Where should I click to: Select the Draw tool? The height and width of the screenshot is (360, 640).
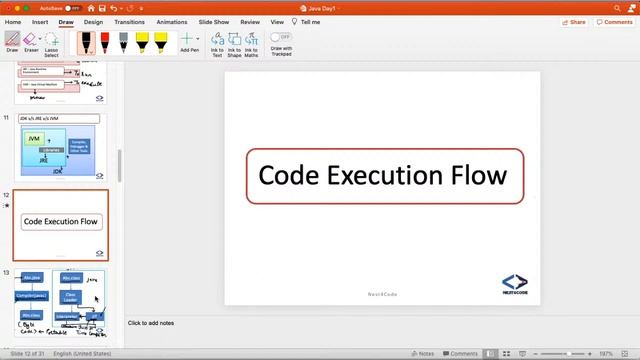[x=12, y=42]
